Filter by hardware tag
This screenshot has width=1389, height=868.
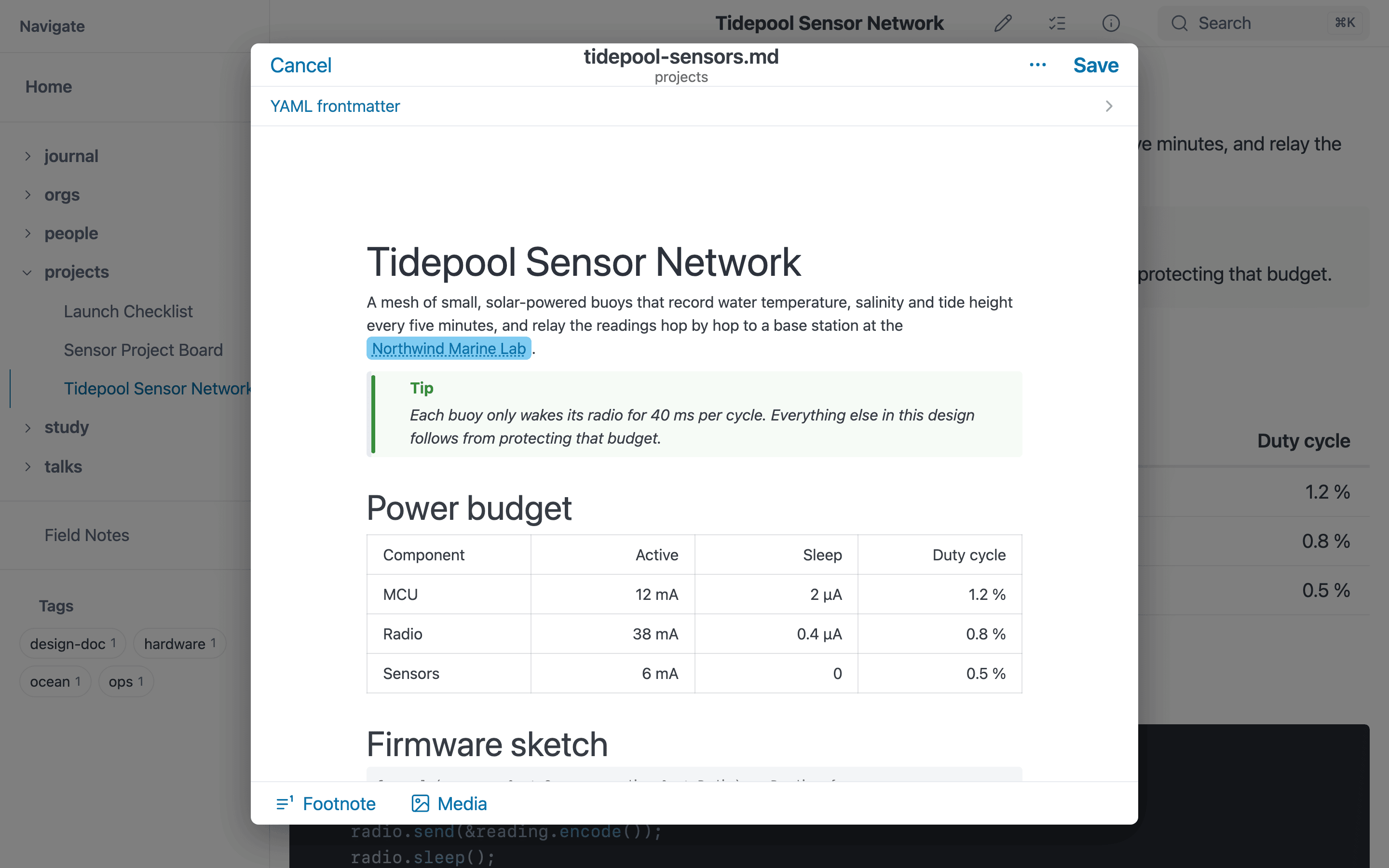click(x=179, y=644)
